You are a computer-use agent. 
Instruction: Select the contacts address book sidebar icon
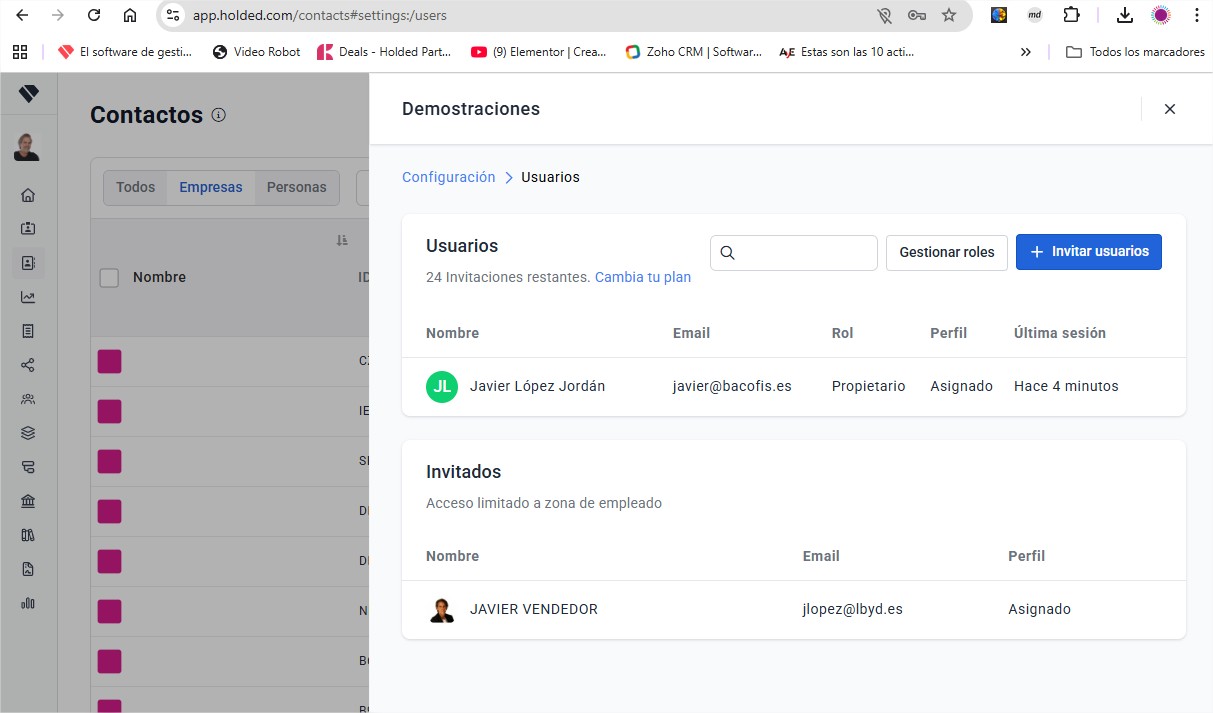click(x=29, y=262)
